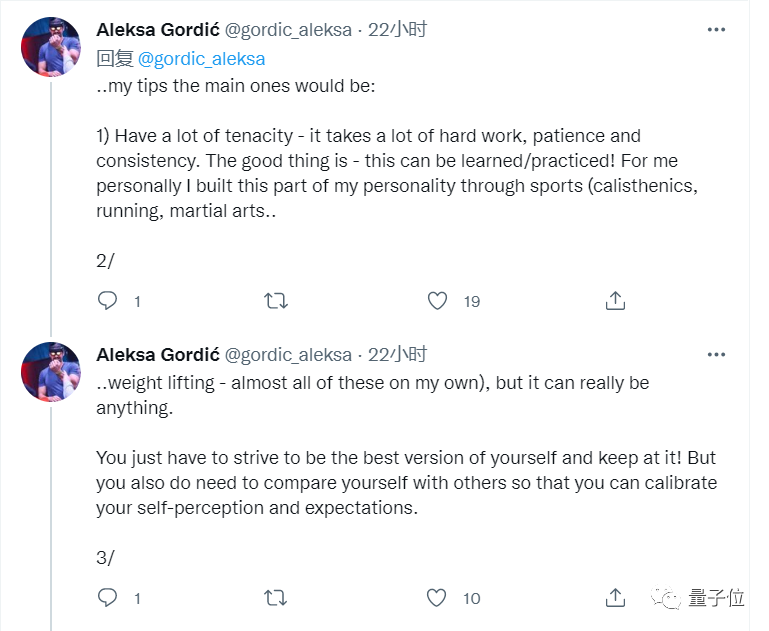Open Aleksa Gordić's profile from first tweet name
The image size is (769, 631).
click(x=156, y=30)
